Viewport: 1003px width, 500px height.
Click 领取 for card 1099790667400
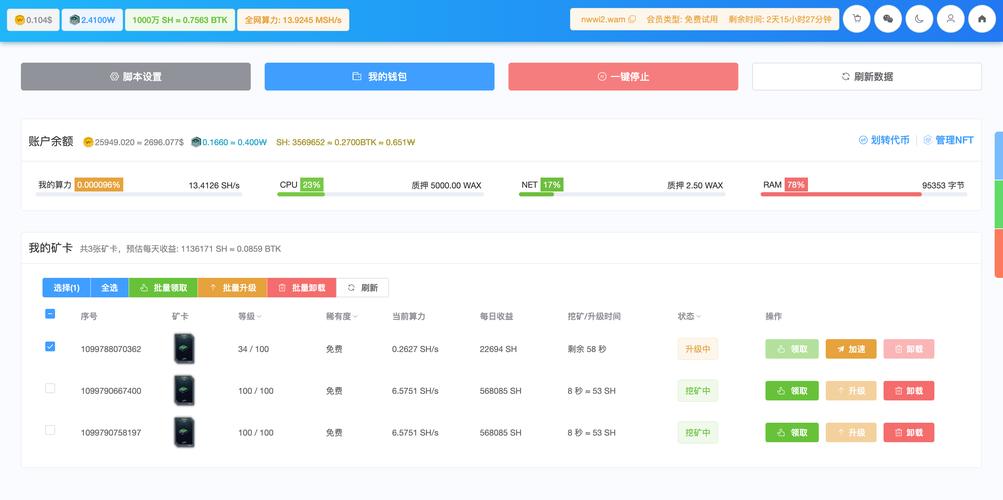click(x=792, y=391)
